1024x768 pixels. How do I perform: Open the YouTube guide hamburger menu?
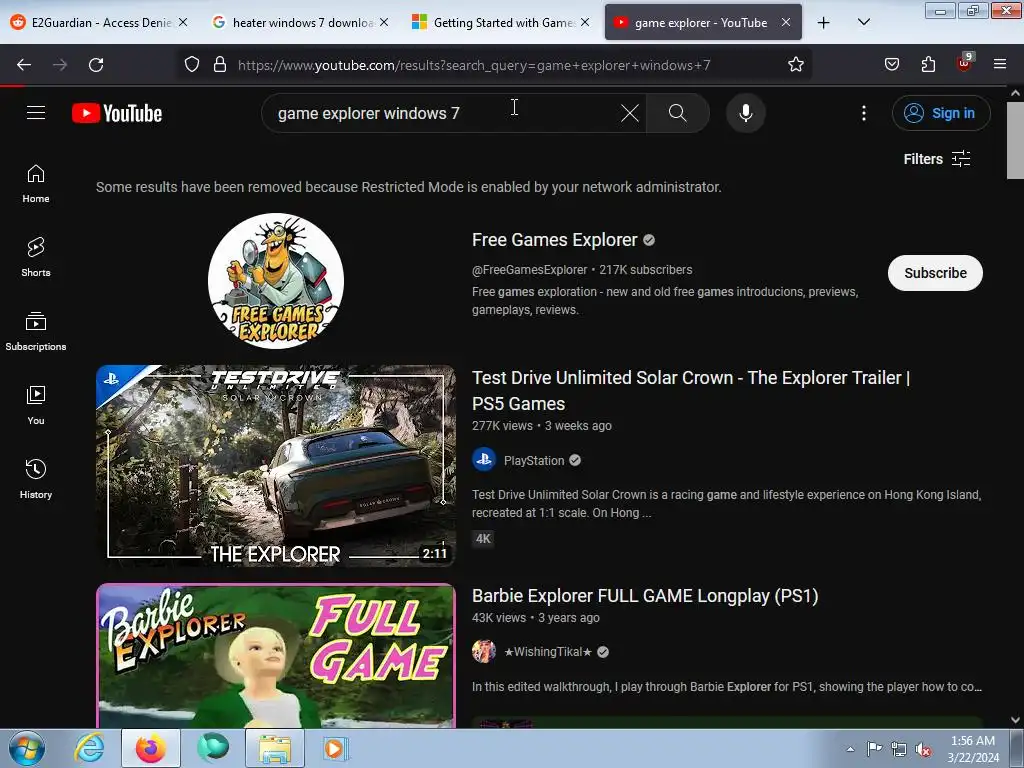[36, 113]
